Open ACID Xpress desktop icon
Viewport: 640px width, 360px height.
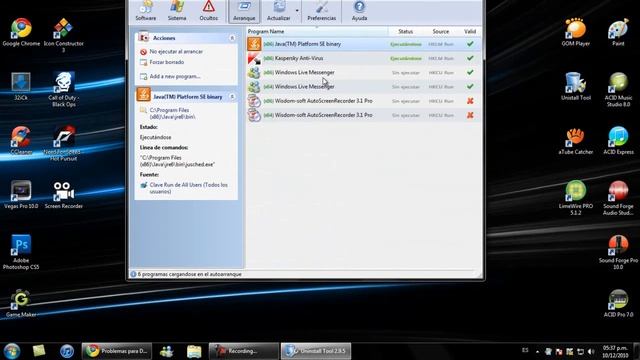618,141
